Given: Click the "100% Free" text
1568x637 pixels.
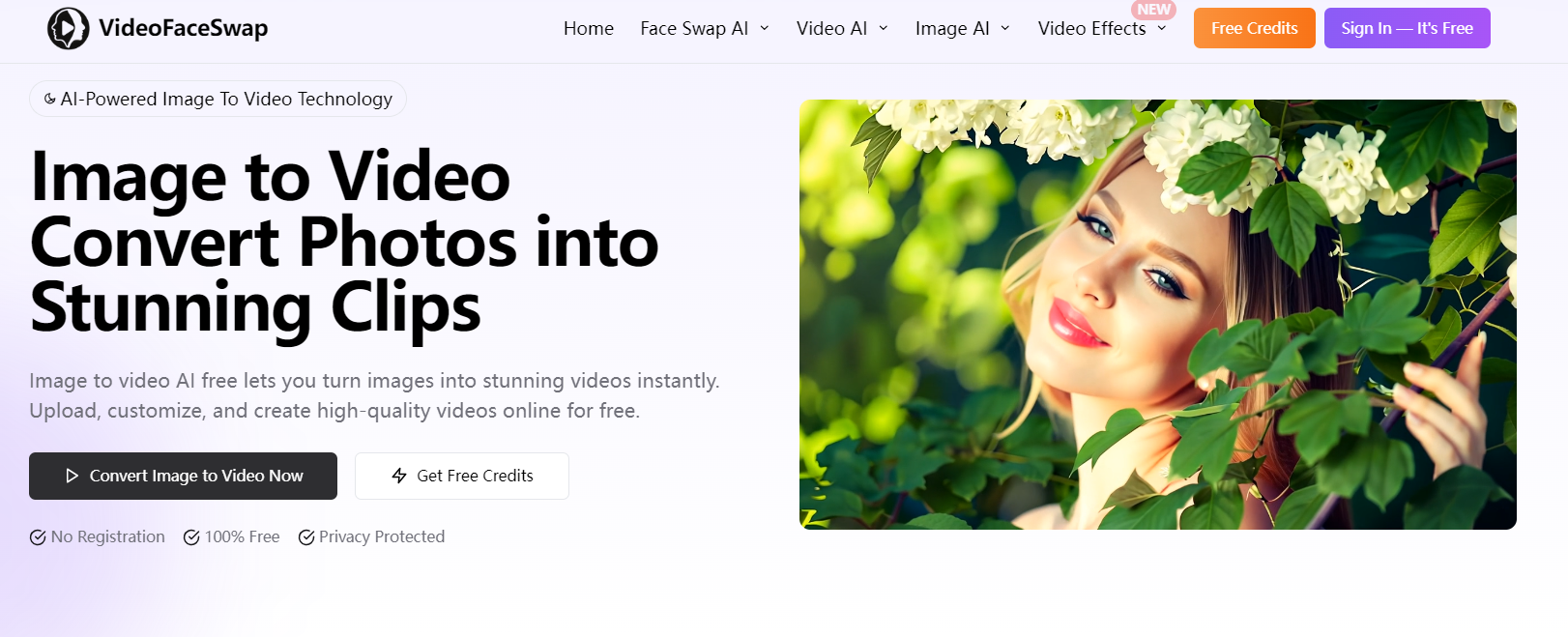Looking at the screenshot, I should click(242, 536).
